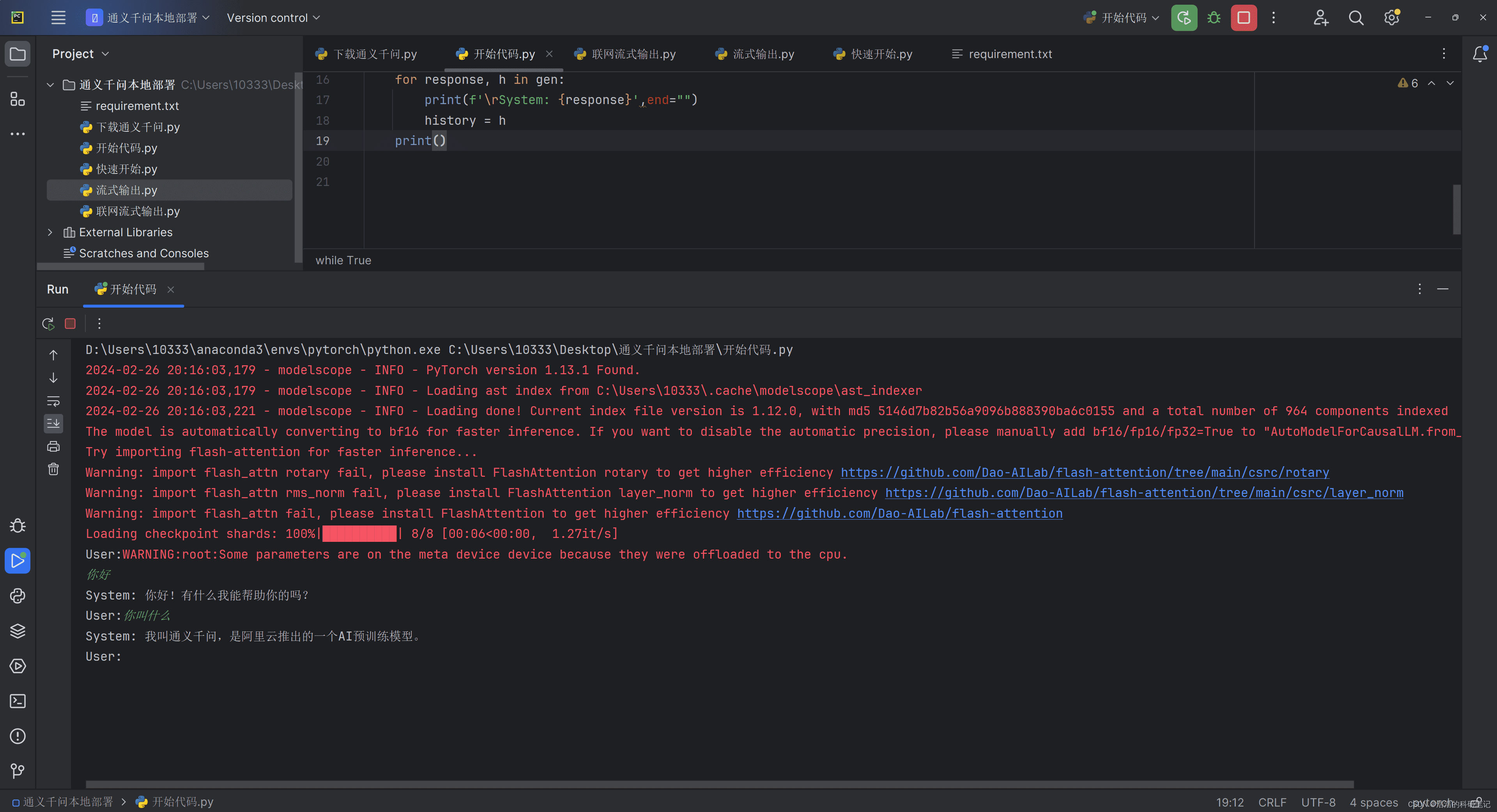Open the Python Packages layers icon

tap(18, 631)
